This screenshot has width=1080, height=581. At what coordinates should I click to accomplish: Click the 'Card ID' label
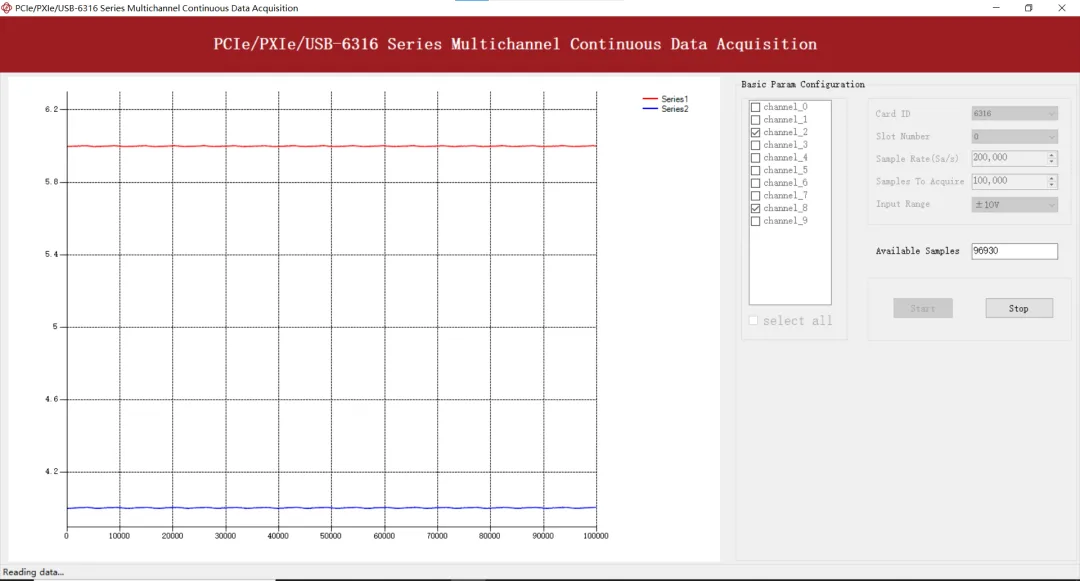pyautogui.click(x=893, y=114)
